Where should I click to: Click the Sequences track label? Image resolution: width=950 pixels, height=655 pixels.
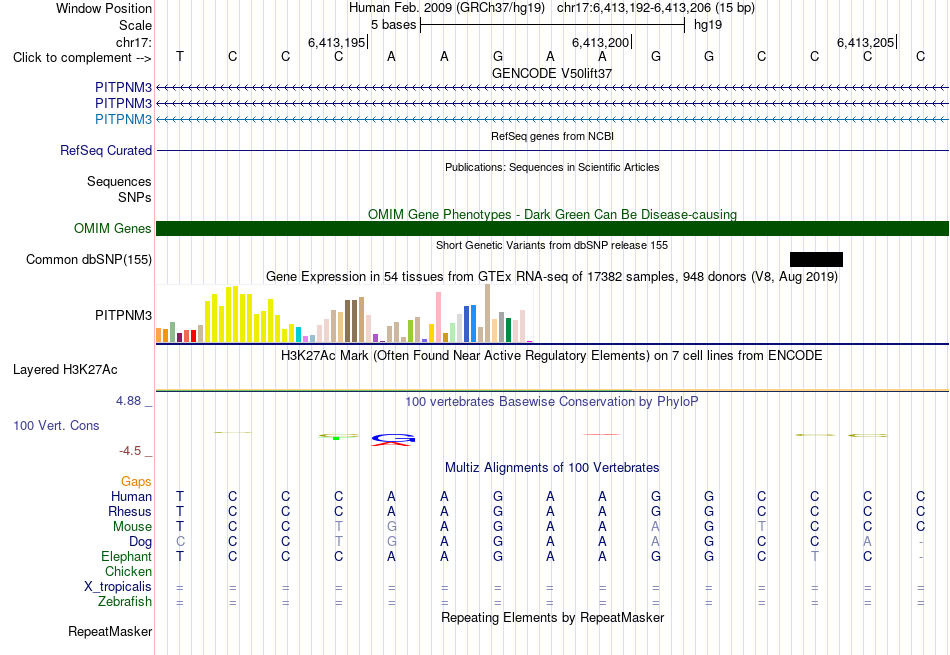point(119,181)
